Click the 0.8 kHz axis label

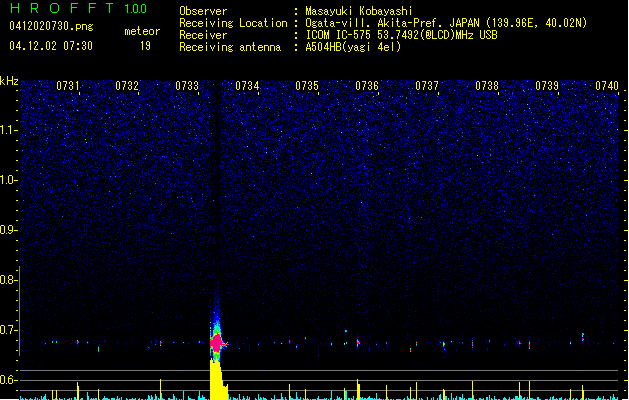coord(9,280)
